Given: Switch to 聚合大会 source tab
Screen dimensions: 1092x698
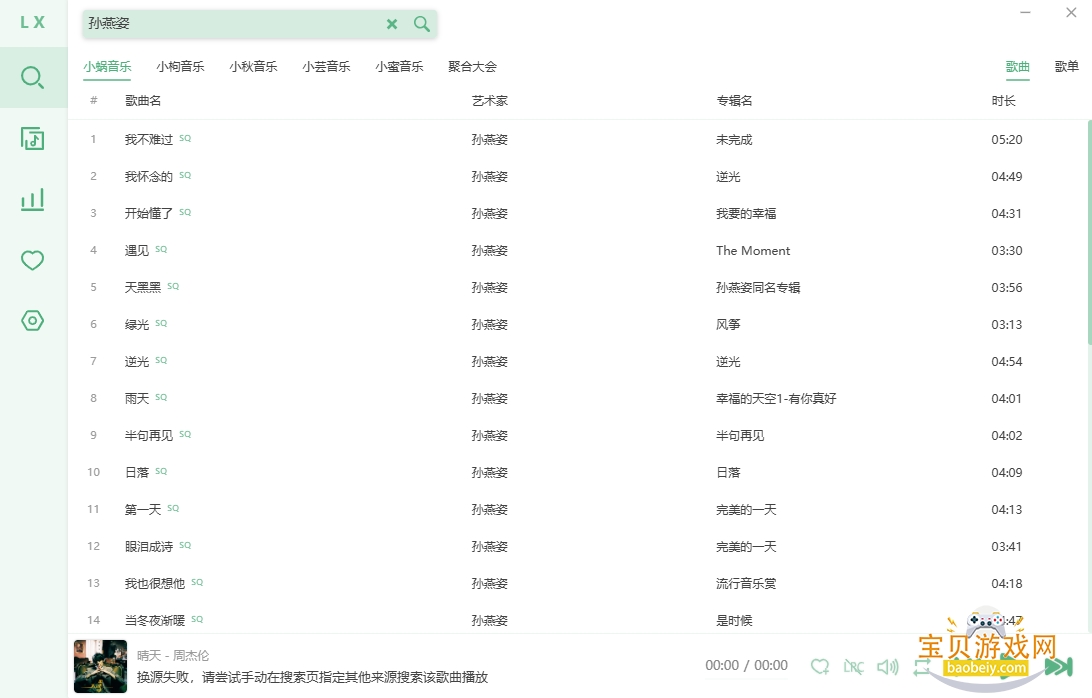Looking at the screenshot, I should point(472,67).
